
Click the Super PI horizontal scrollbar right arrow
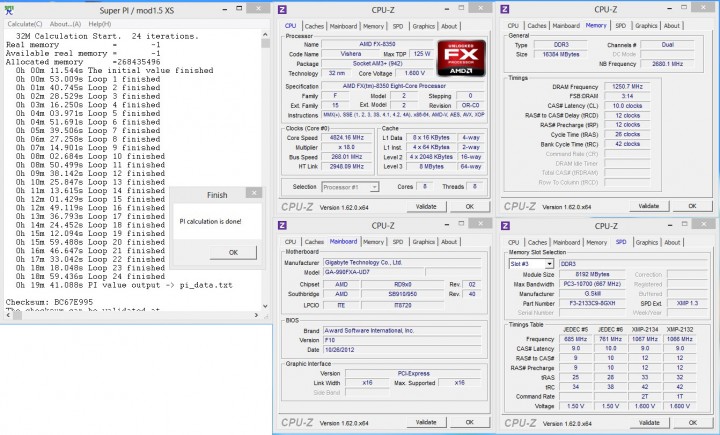[x=256, y=315]
